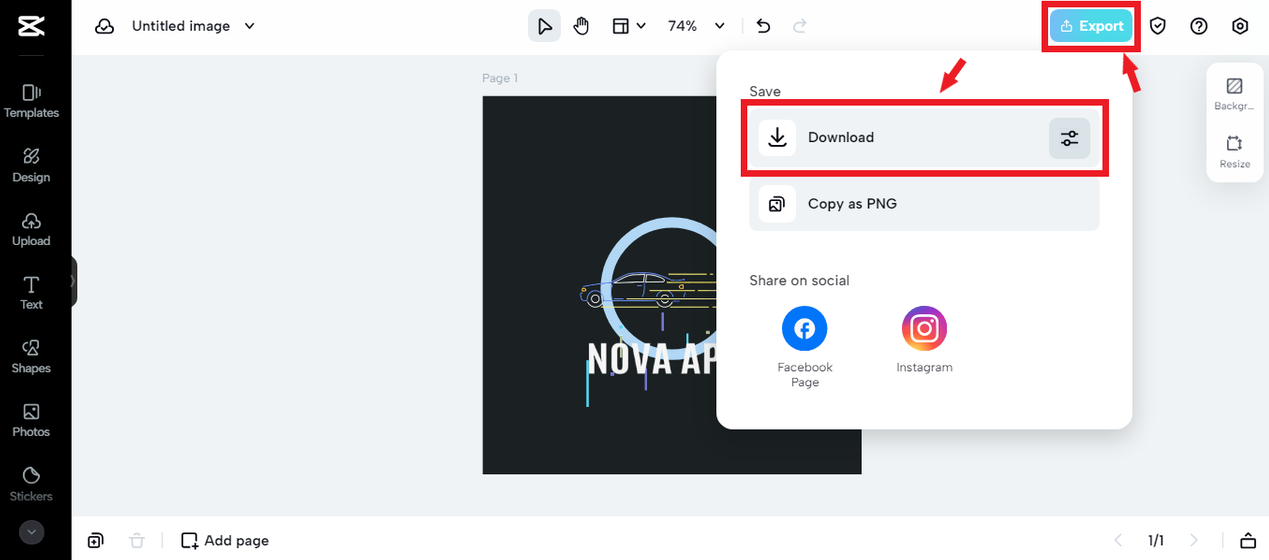Click the 1/1 page indicator
Image resolution: width=1269 pixels, height=560 pixels.
coord(1156,540)
